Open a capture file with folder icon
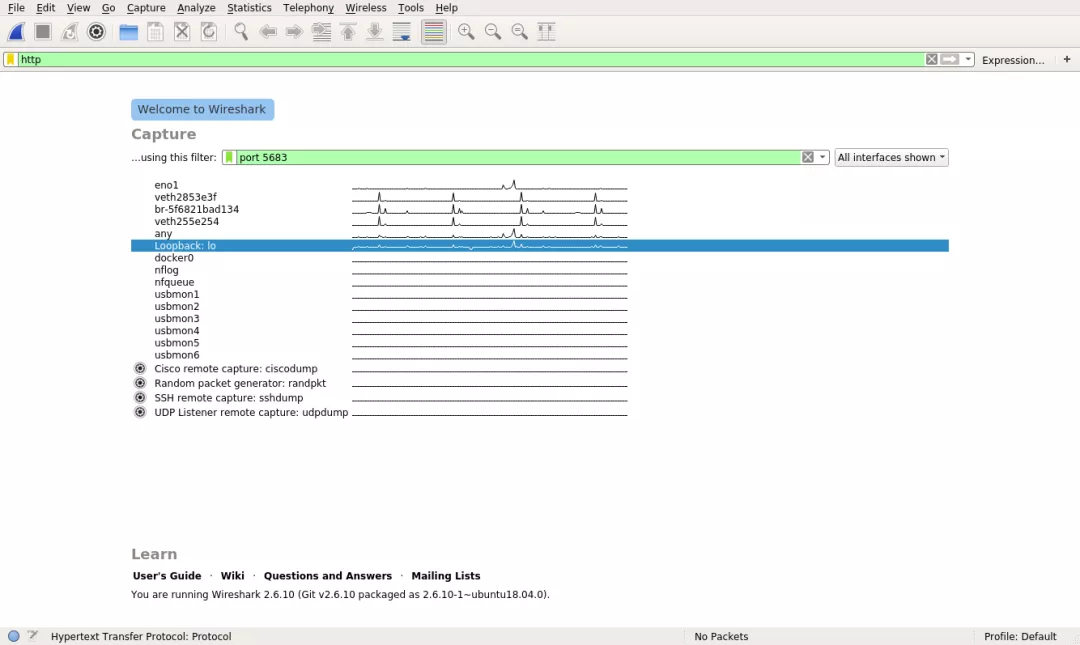Image resolution: width=1080 pixels, height=645 pixels. coord(128,32)
